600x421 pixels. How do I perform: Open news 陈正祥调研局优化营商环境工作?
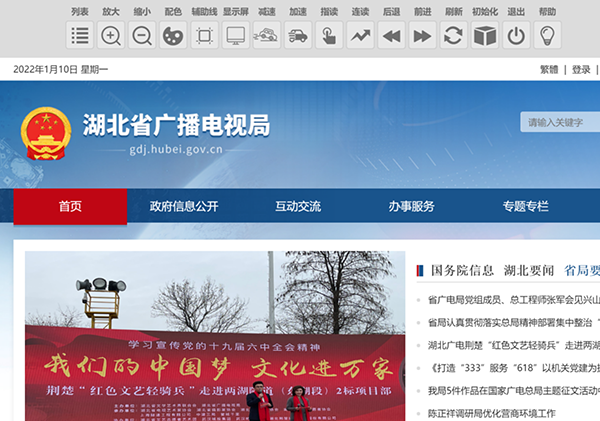[492, 413]
